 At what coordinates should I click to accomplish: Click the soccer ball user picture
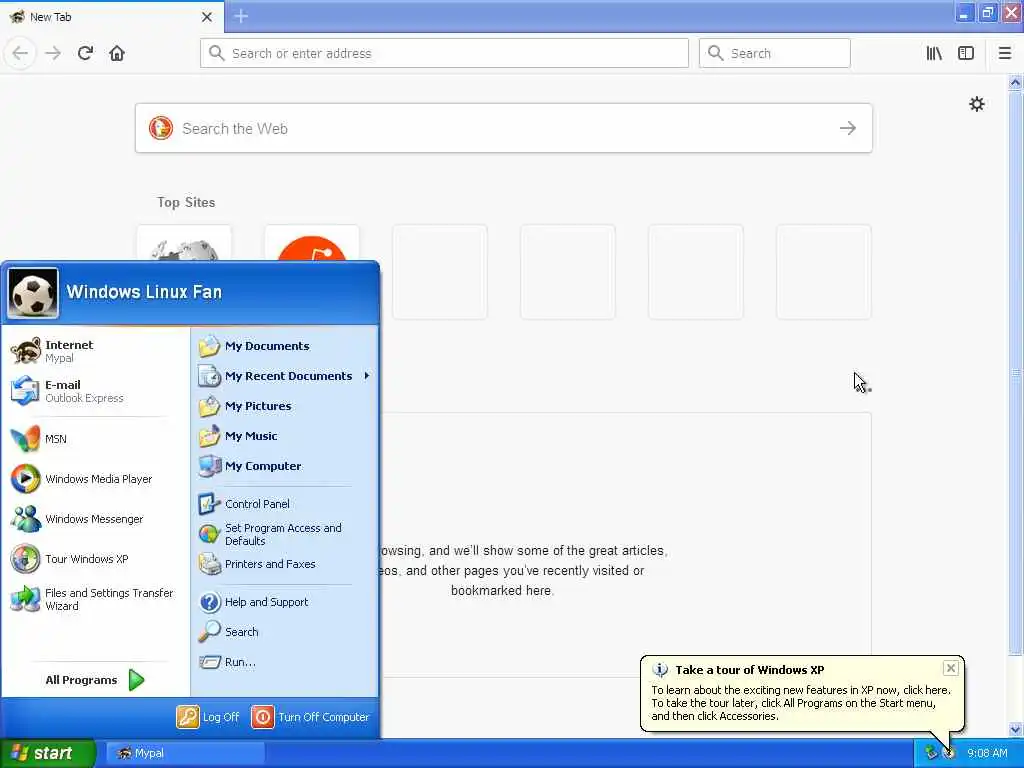33,293
